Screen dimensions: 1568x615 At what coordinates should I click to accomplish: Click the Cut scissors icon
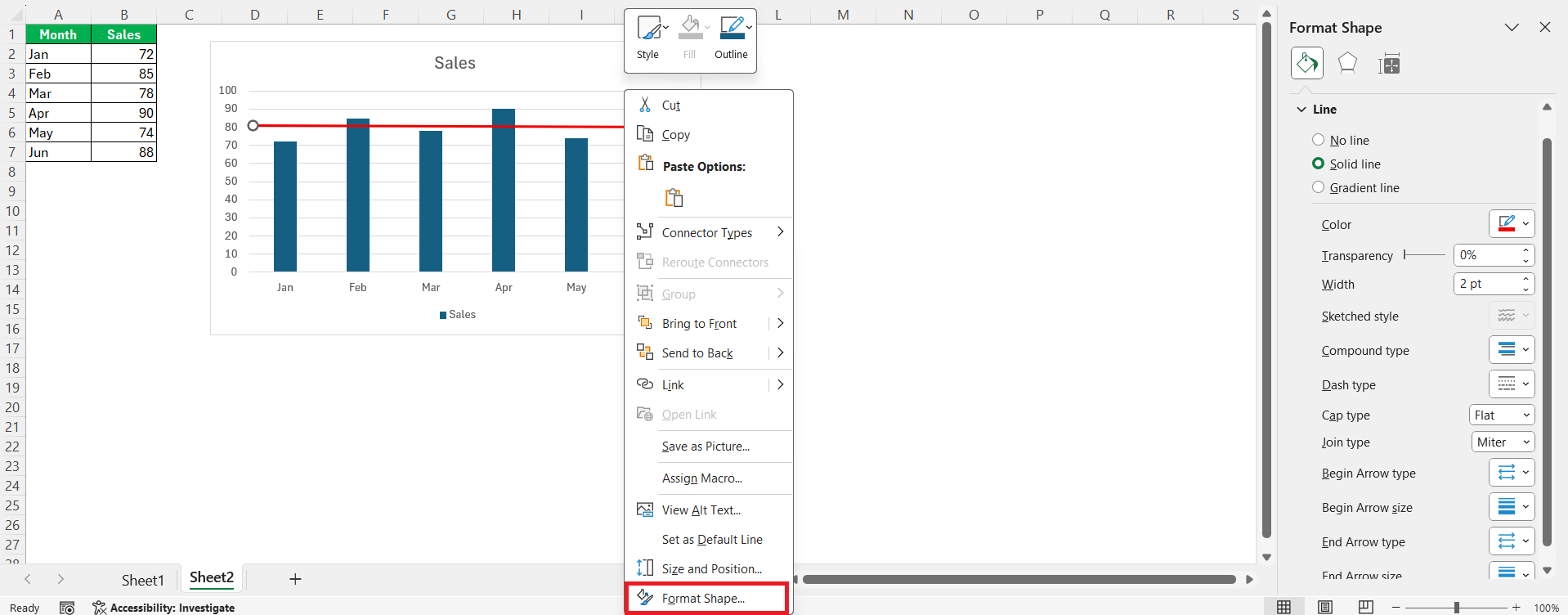pyautogui.click(x=645, y=105)
